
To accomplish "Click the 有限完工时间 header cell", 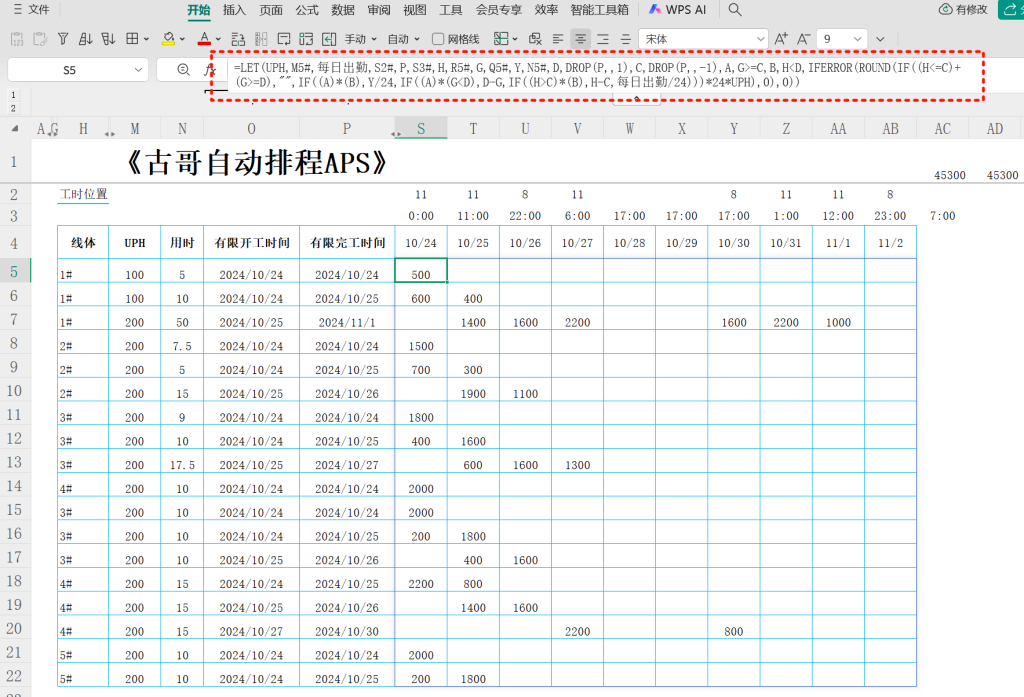I will [347, 243].
